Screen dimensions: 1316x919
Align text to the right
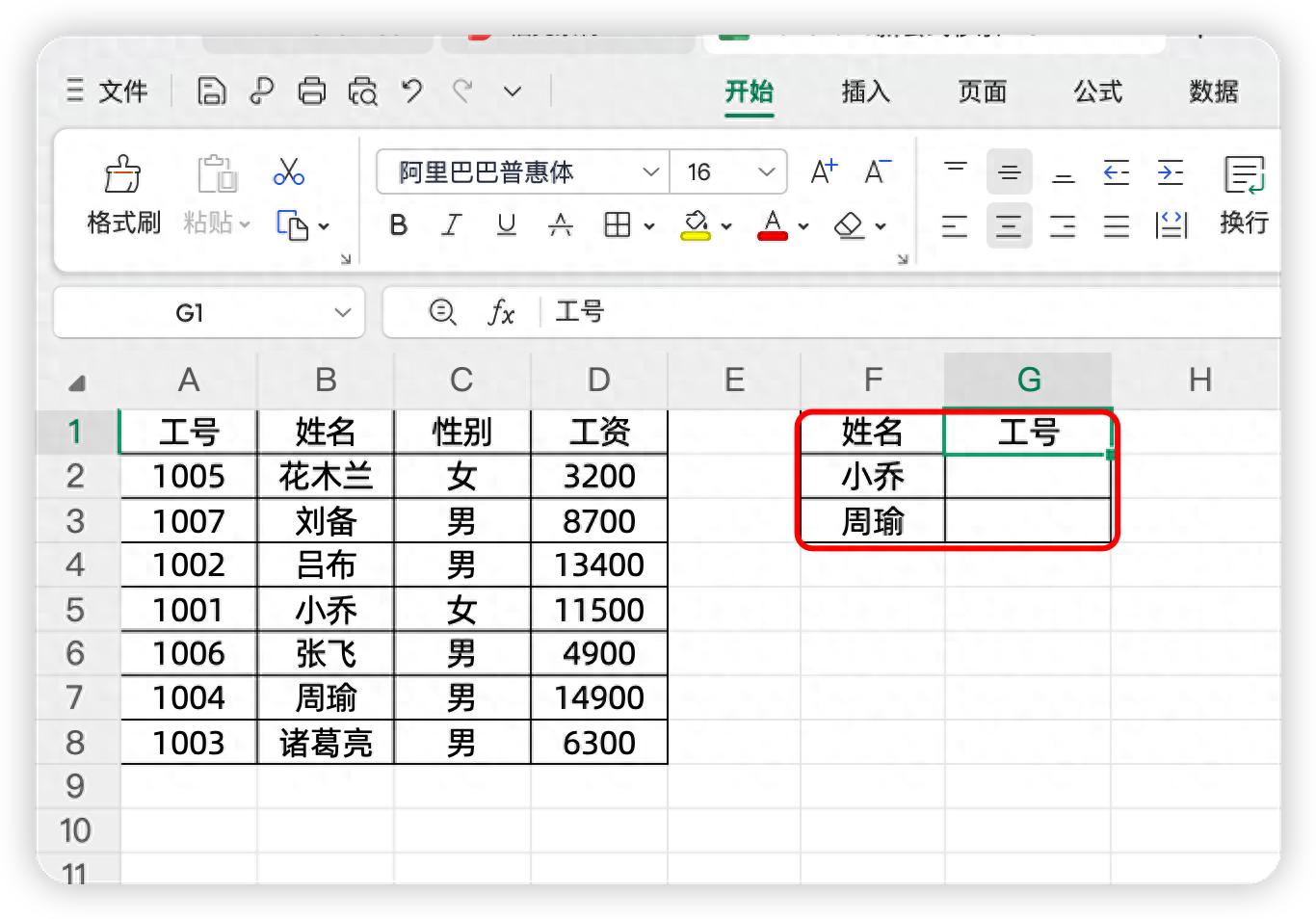click(x=1063, y=225)
